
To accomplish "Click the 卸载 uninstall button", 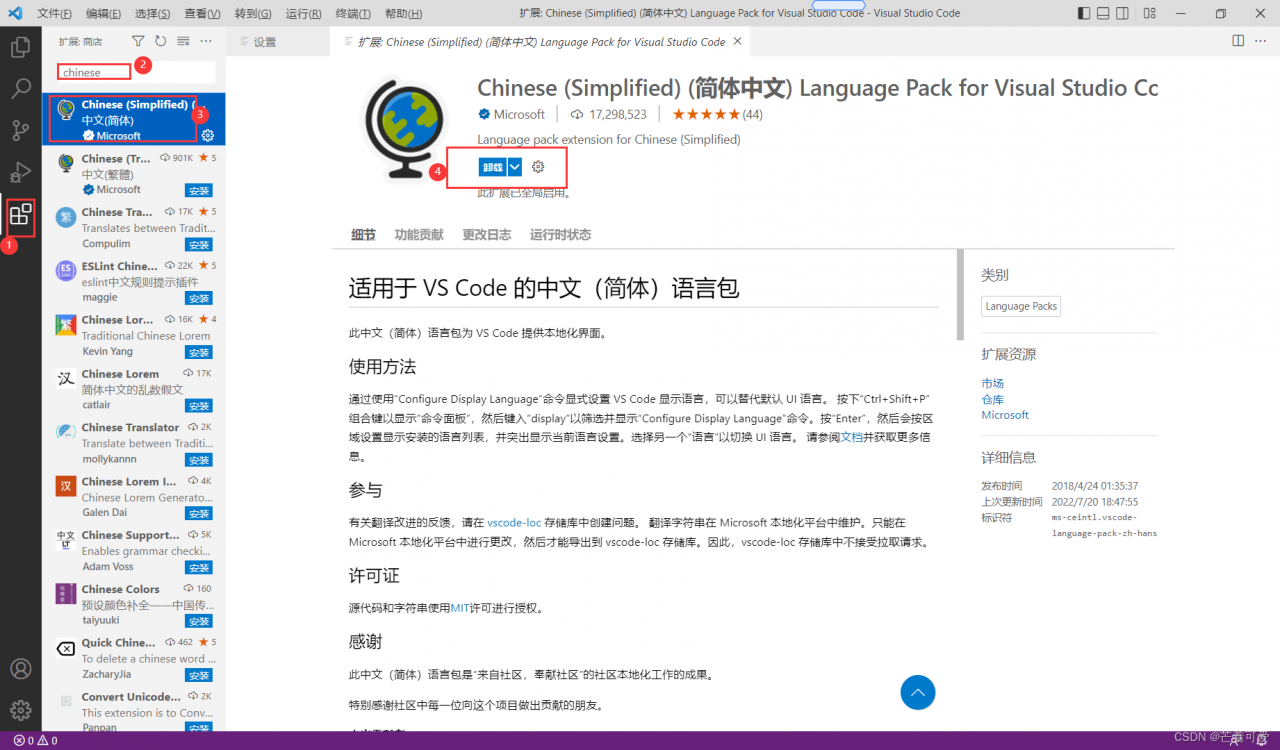I will 493,167.
